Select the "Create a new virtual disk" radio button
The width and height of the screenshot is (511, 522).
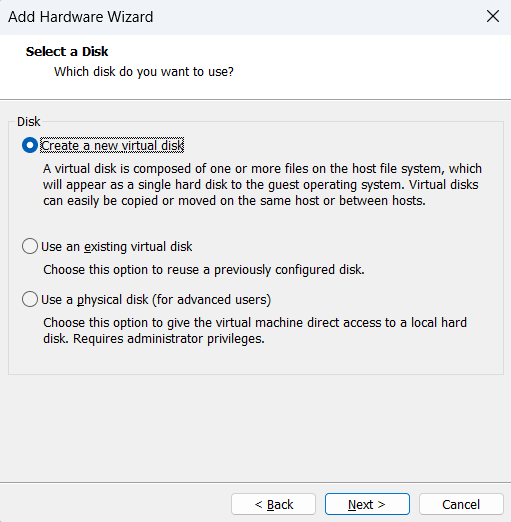point(30,145)
